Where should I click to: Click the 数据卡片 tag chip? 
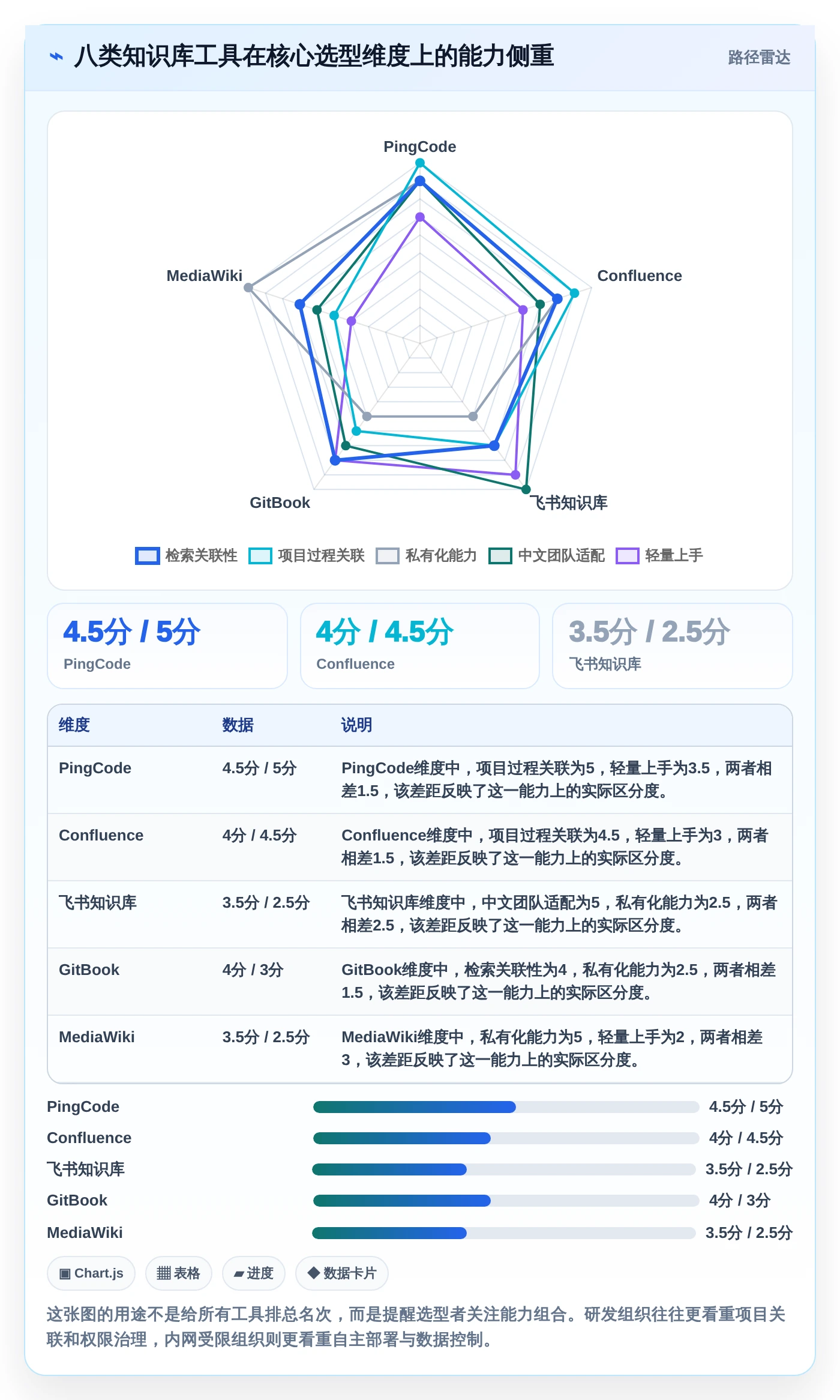coord(342,1273)
